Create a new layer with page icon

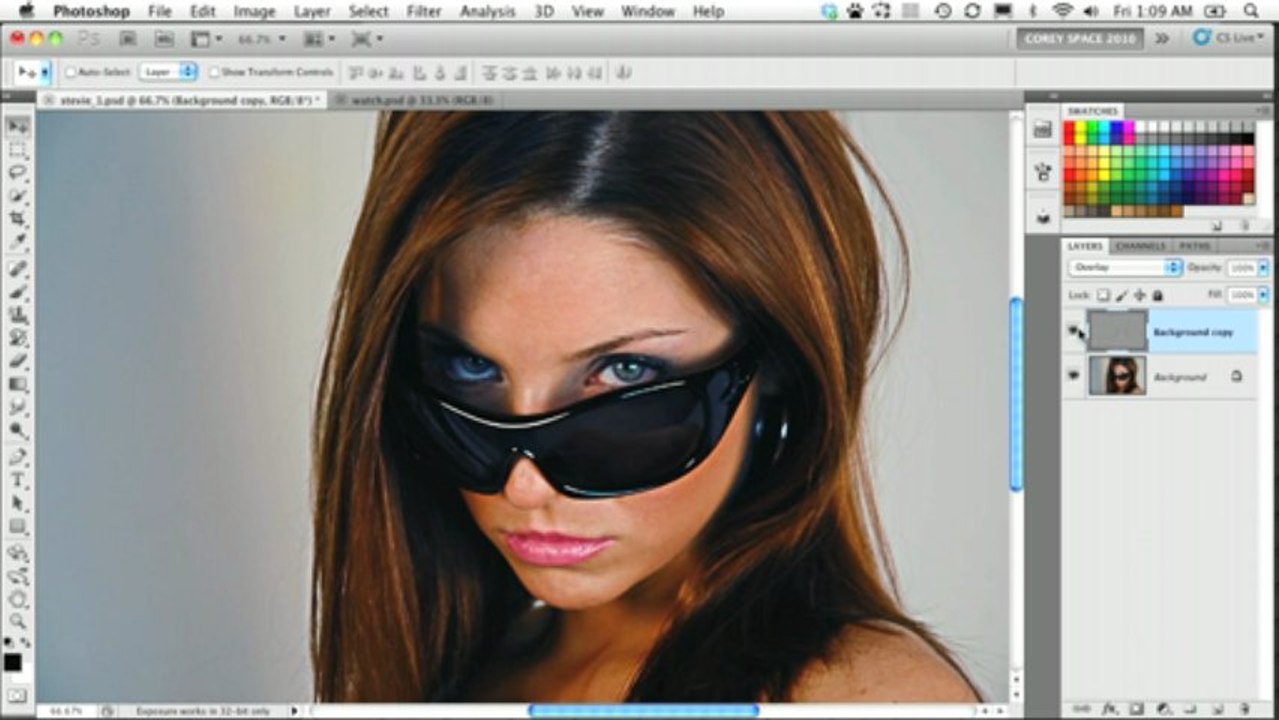(1218, 709)
